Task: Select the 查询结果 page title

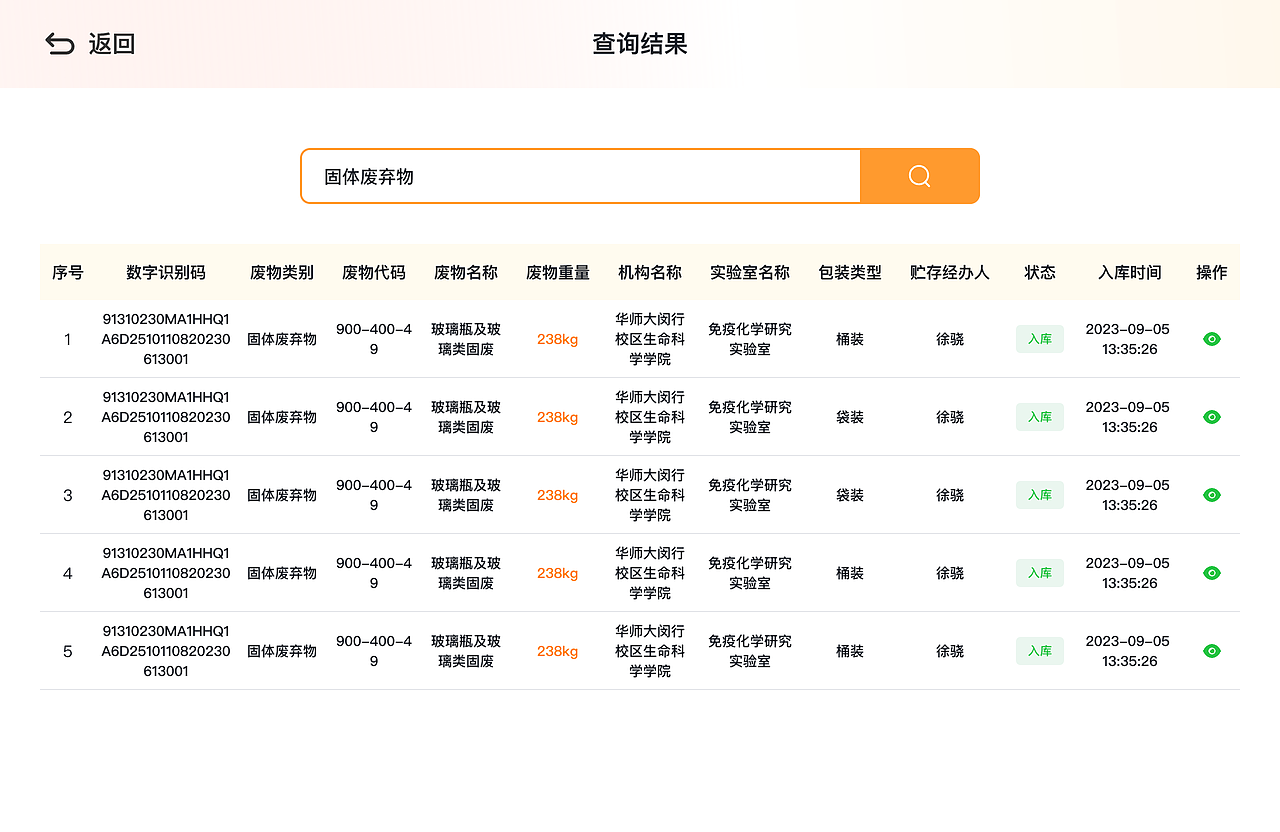Action: (x=639, y=44)
